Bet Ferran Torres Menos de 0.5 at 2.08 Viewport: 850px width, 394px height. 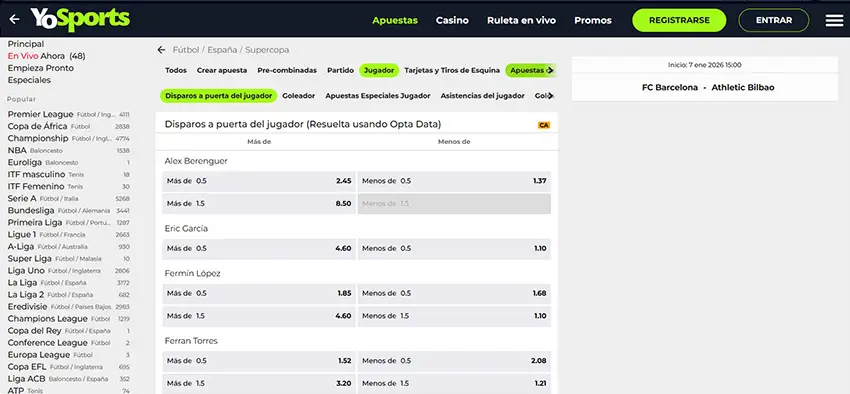pos(454,361)
